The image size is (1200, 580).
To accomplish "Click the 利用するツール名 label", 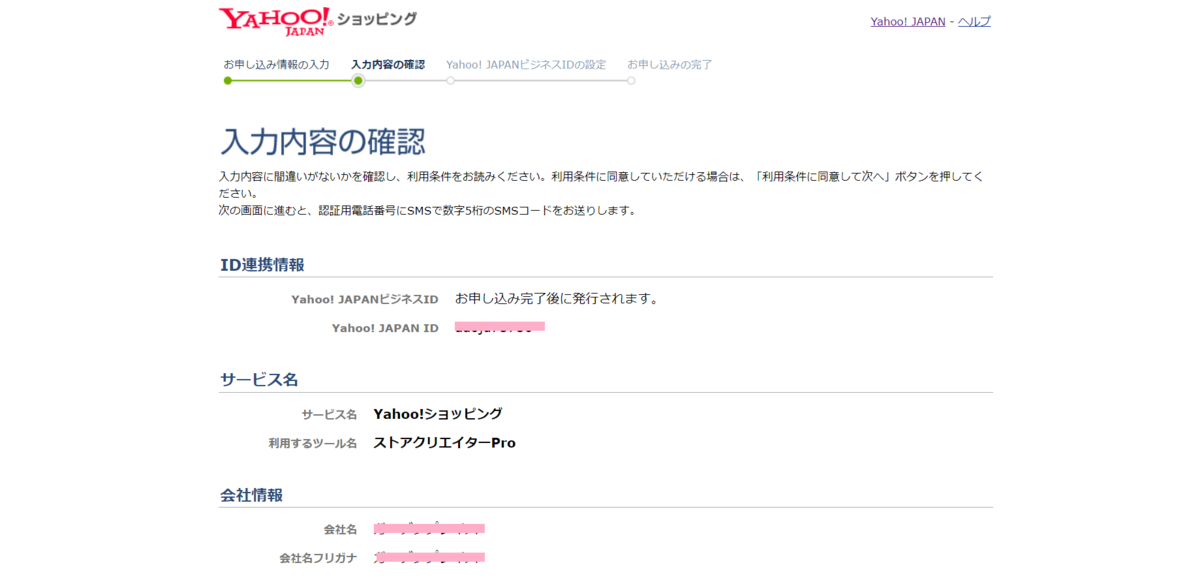I will pyautogui.click(x=312, y=443).
